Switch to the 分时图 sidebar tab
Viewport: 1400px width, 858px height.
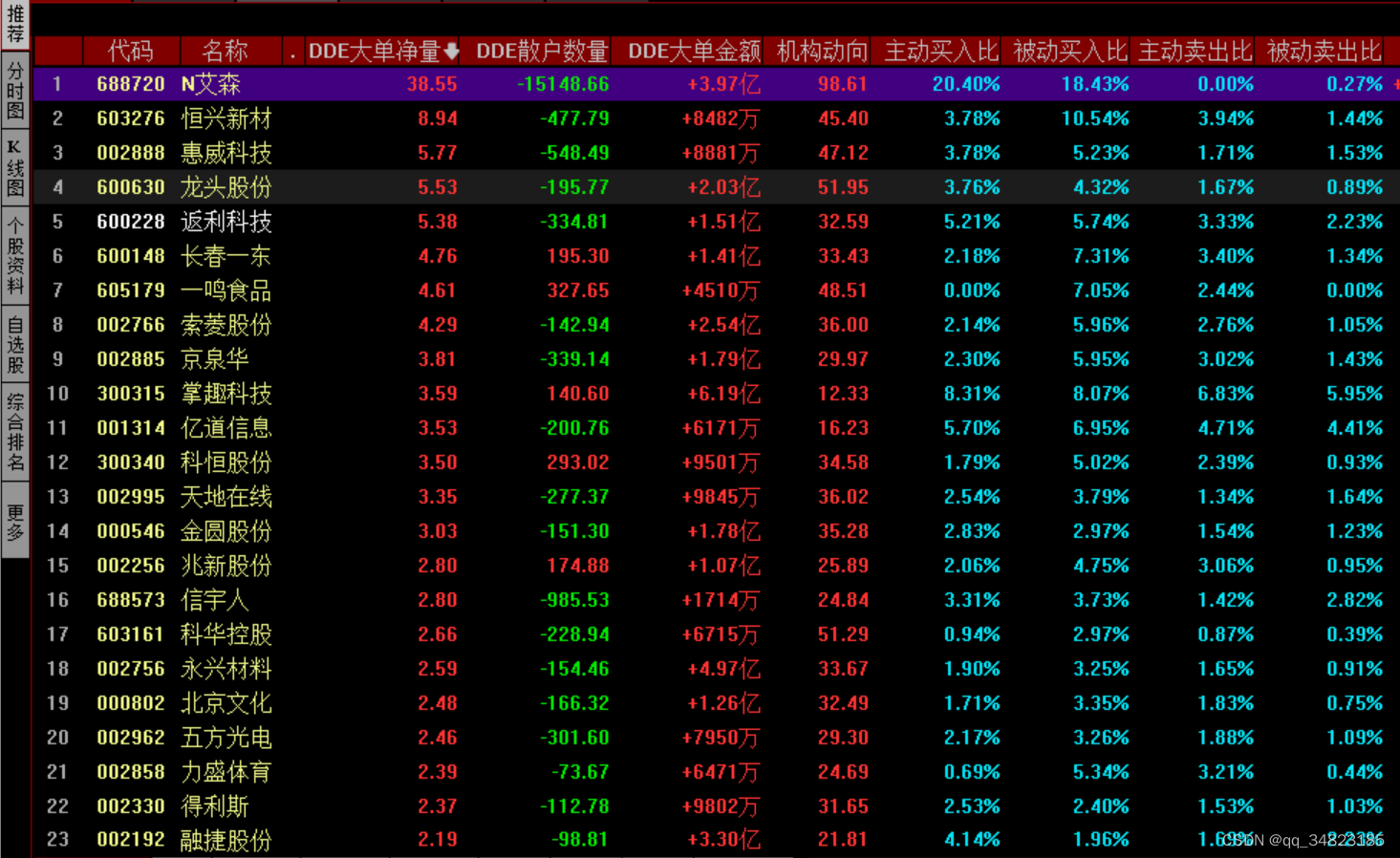[x=14, y=91]
